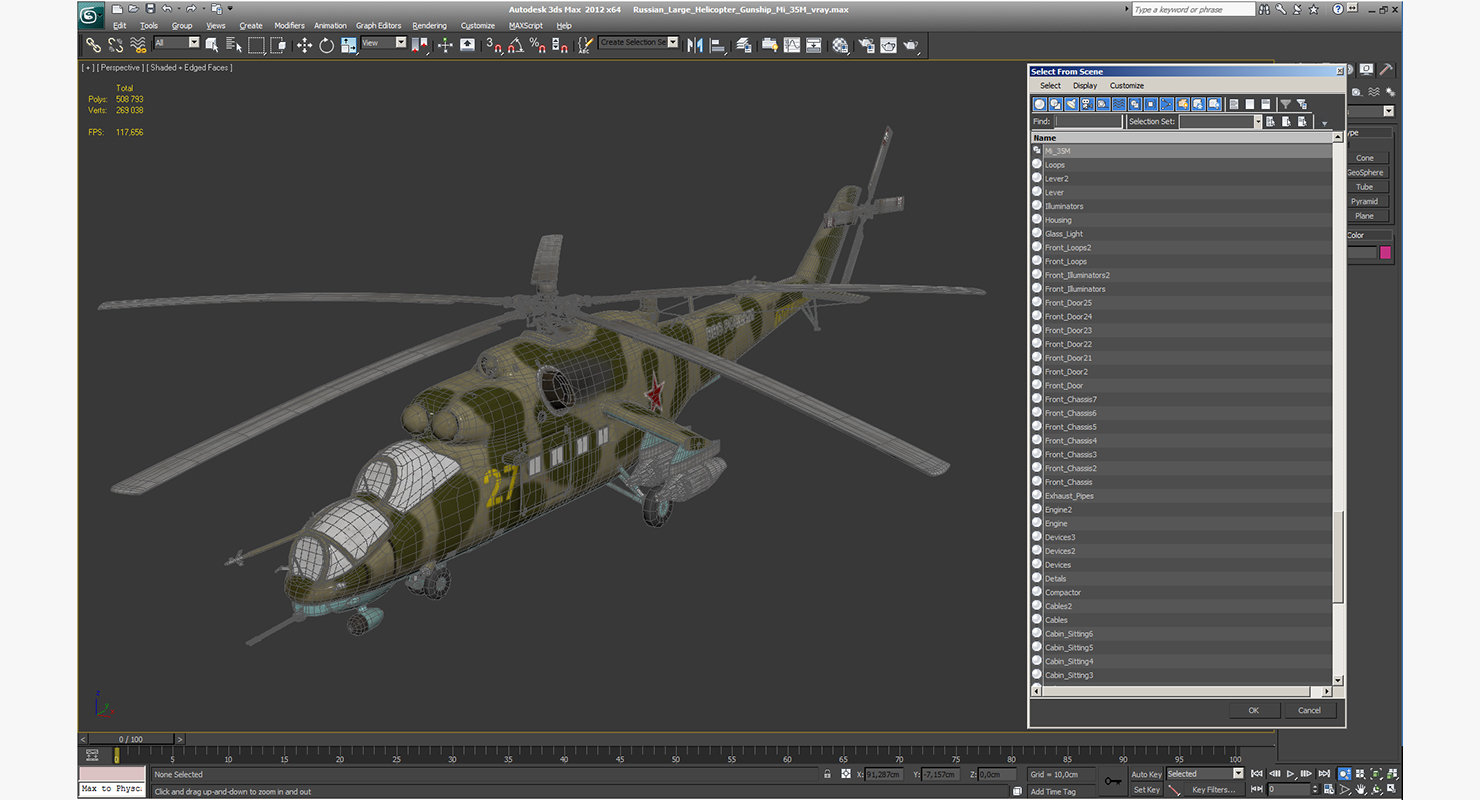Toggle Display Cameras filter in dialog
The height and width of the screenshot is (800, 1480).
pos(1087,104)
